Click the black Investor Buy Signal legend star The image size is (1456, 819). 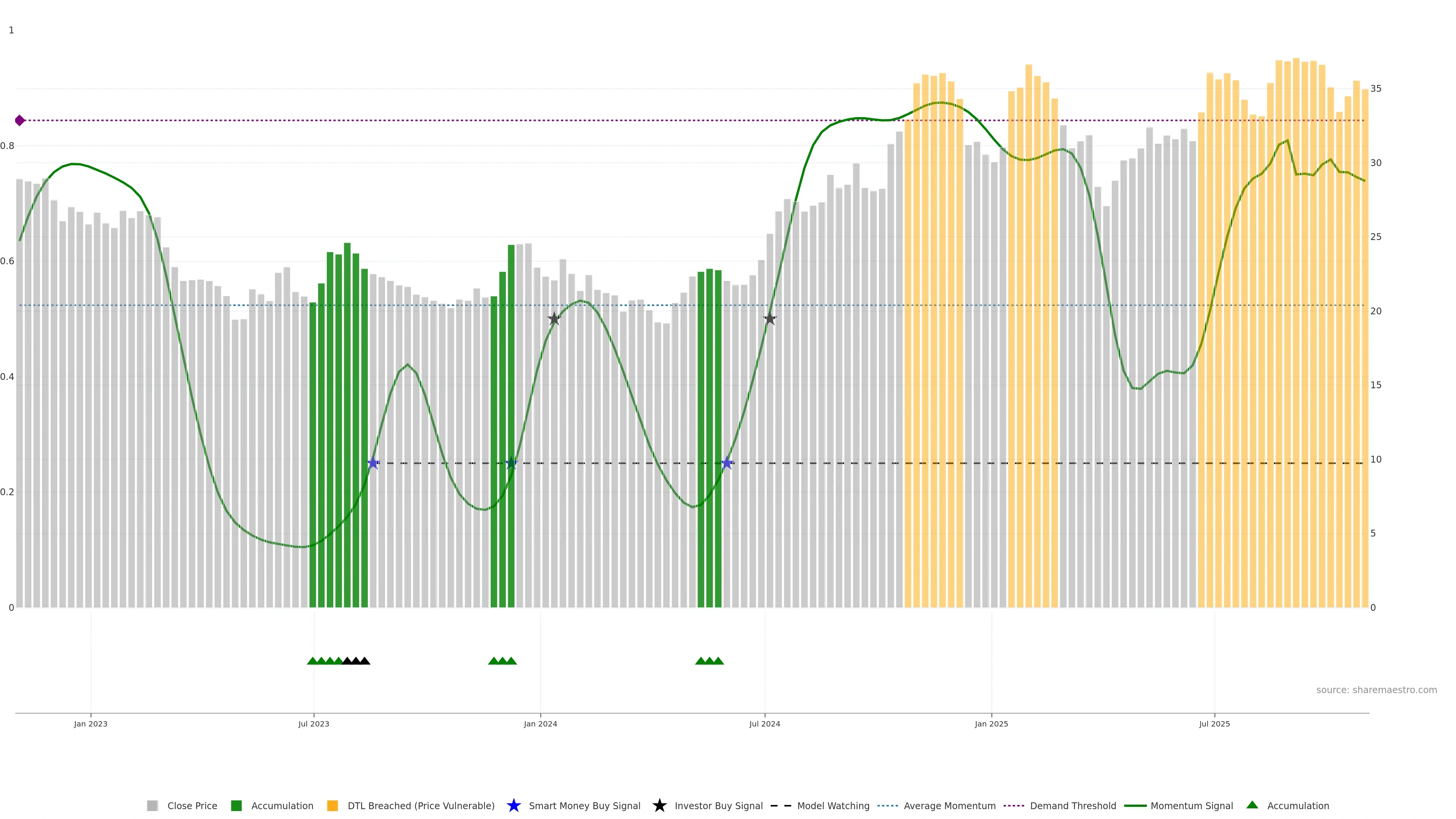(x=659, y=805)
